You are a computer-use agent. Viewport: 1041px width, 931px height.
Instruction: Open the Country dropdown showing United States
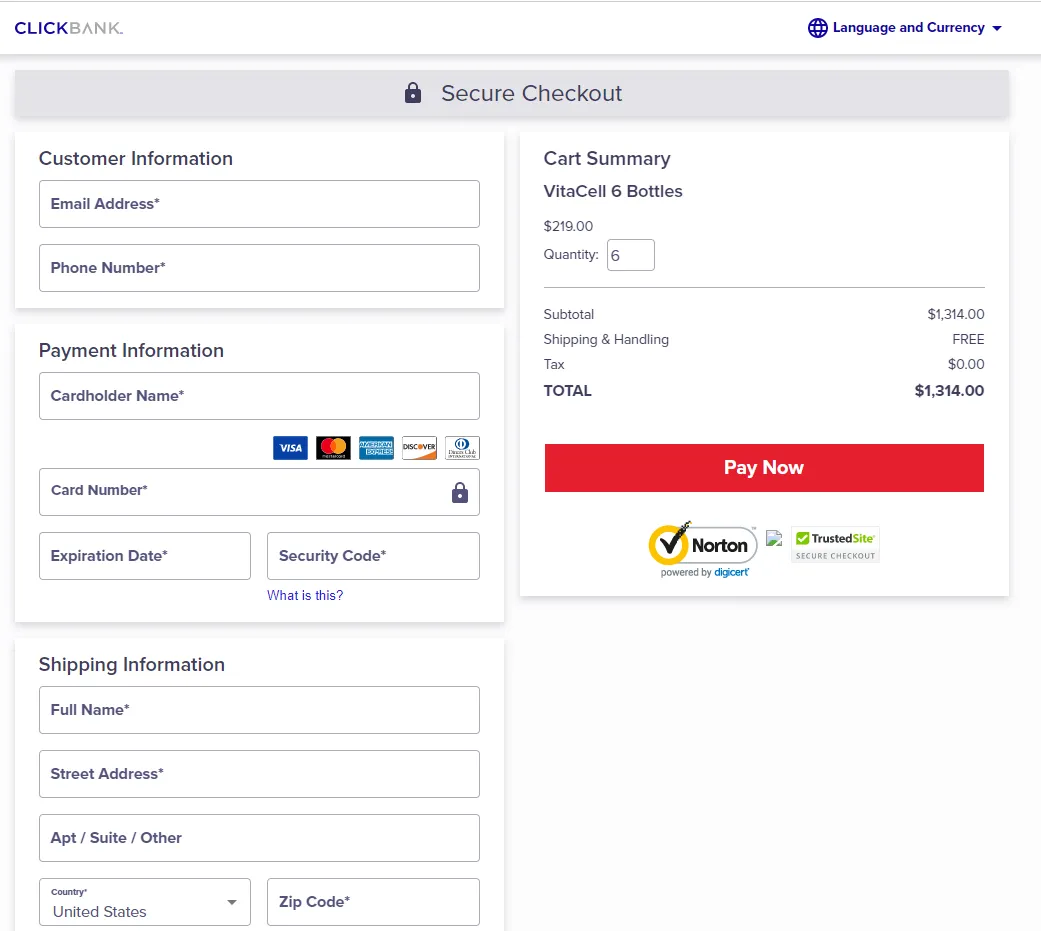click(x=145, y=902)
